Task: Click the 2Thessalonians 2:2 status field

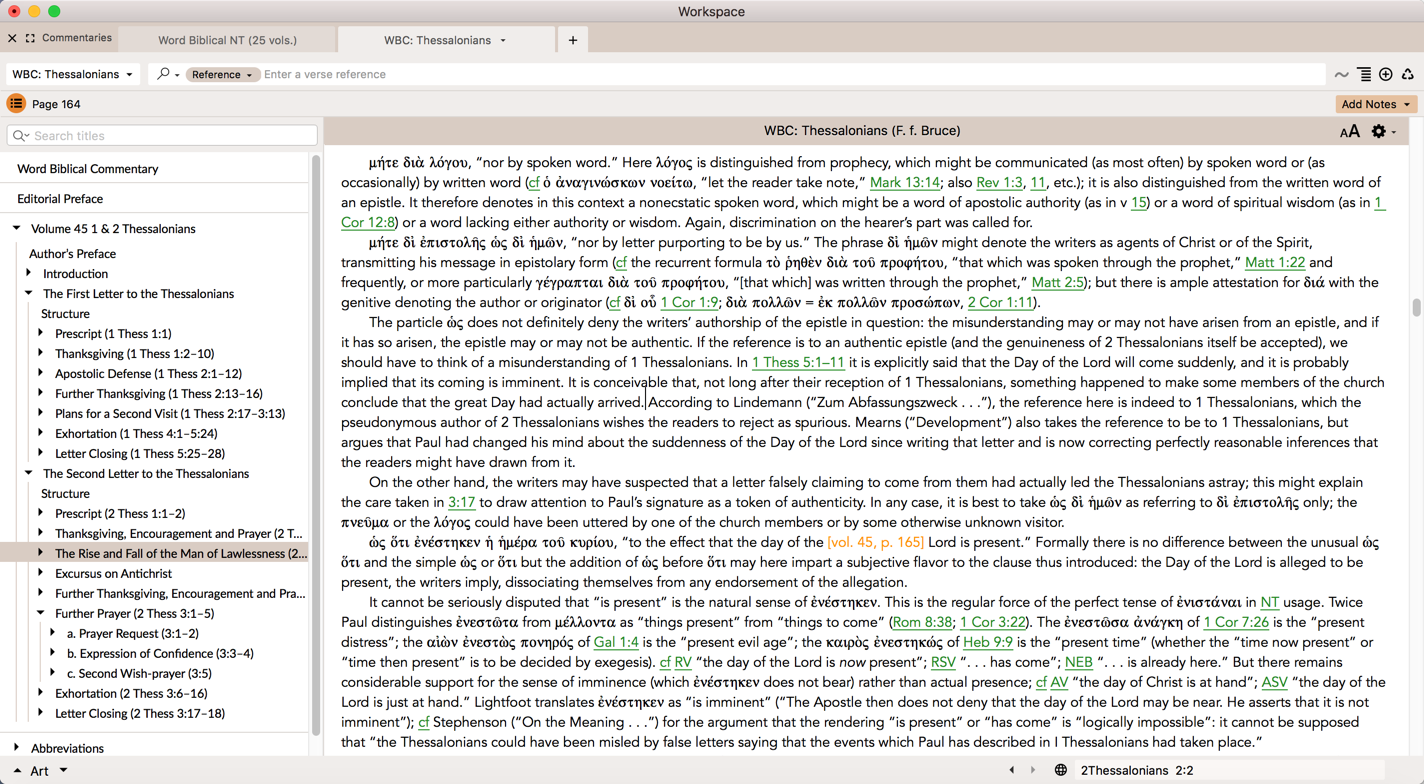Action: tap(1229, 770)
